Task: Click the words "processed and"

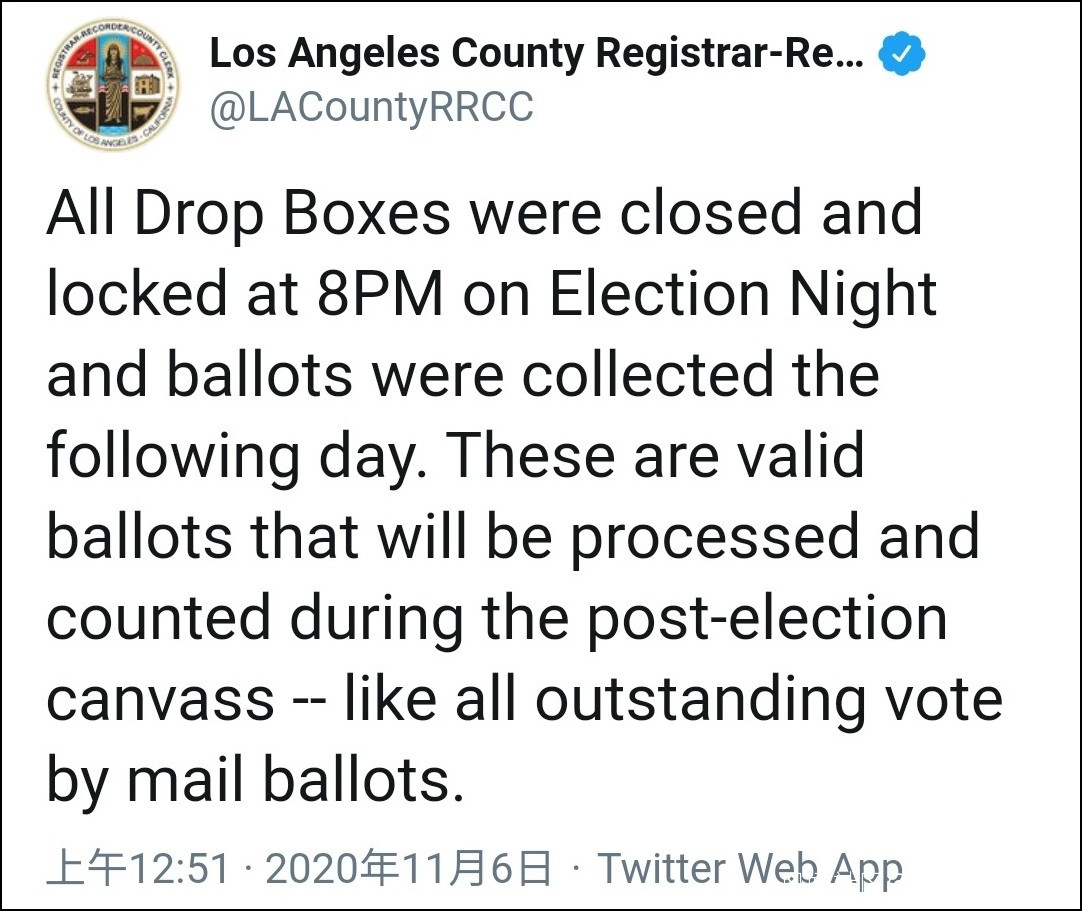Action: 775,537
